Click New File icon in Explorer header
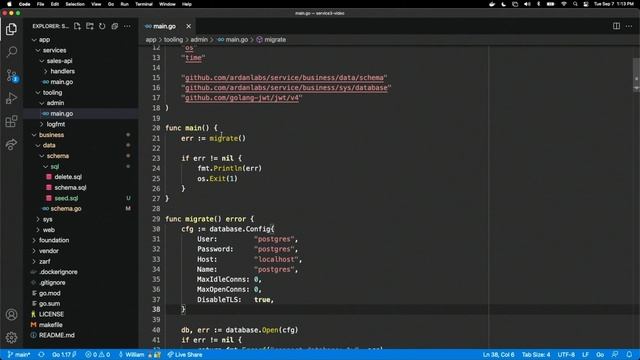 tap(77, 26)
